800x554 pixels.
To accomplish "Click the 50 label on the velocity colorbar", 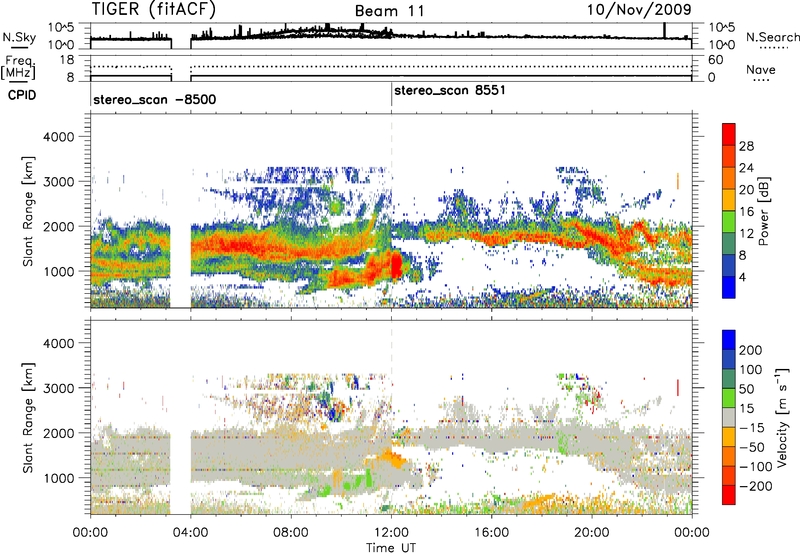I will 746,389.
